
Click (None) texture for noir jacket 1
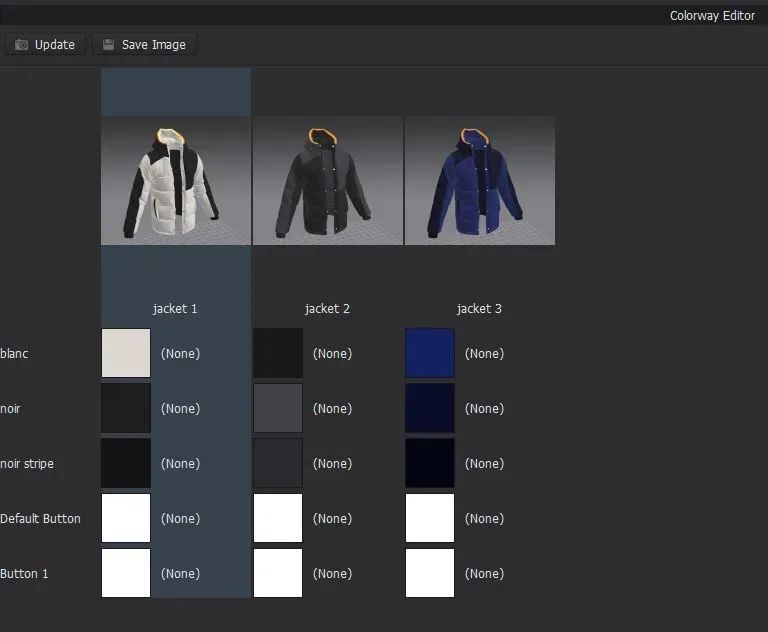pyautogui.click(x=180, y=409)
